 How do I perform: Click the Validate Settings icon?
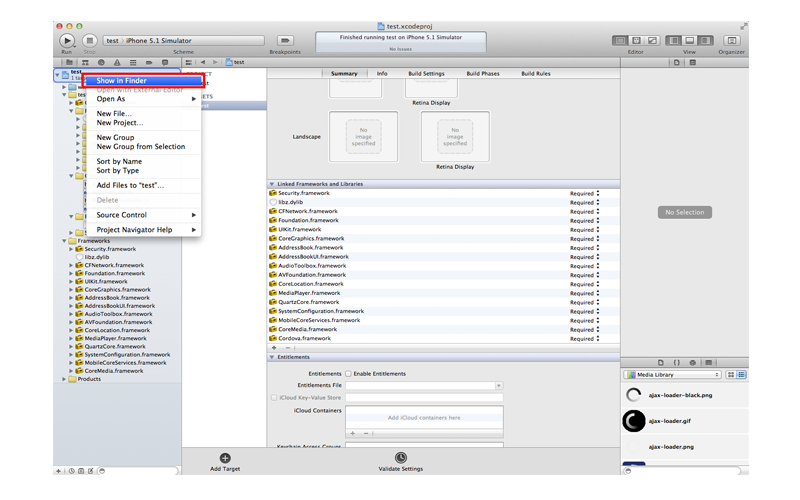[x=400, y=458]
